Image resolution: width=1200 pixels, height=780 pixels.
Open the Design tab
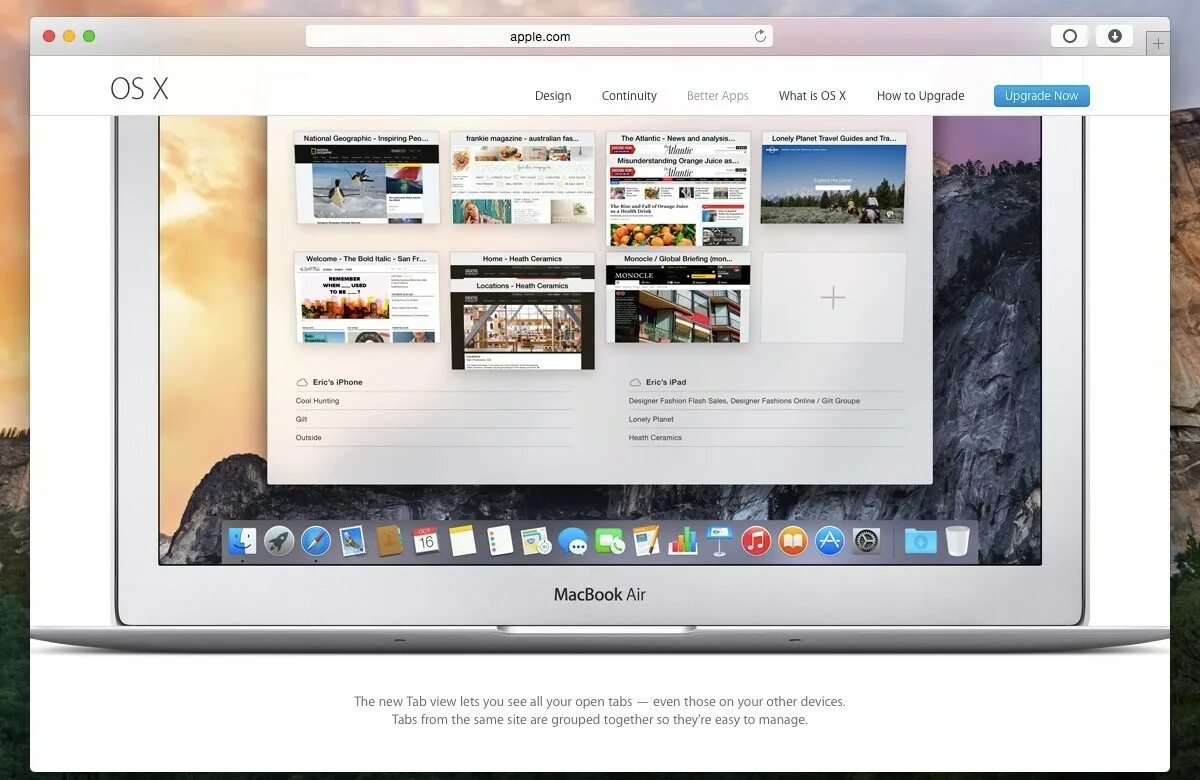pyautogui.click(x=553, y=96)
